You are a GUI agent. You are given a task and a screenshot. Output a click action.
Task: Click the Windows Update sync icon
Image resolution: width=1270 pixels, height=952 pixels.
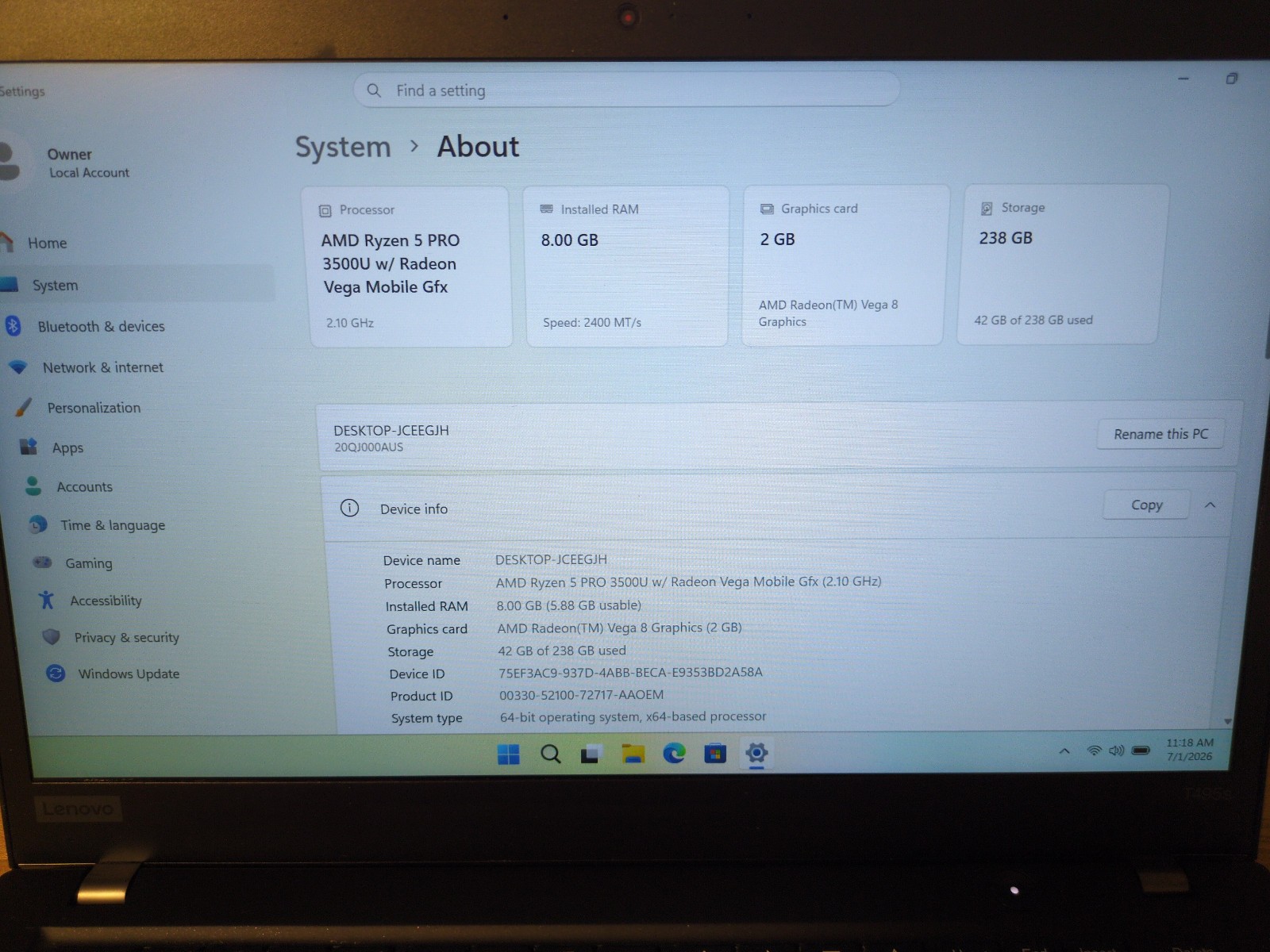tap(56, 673)
